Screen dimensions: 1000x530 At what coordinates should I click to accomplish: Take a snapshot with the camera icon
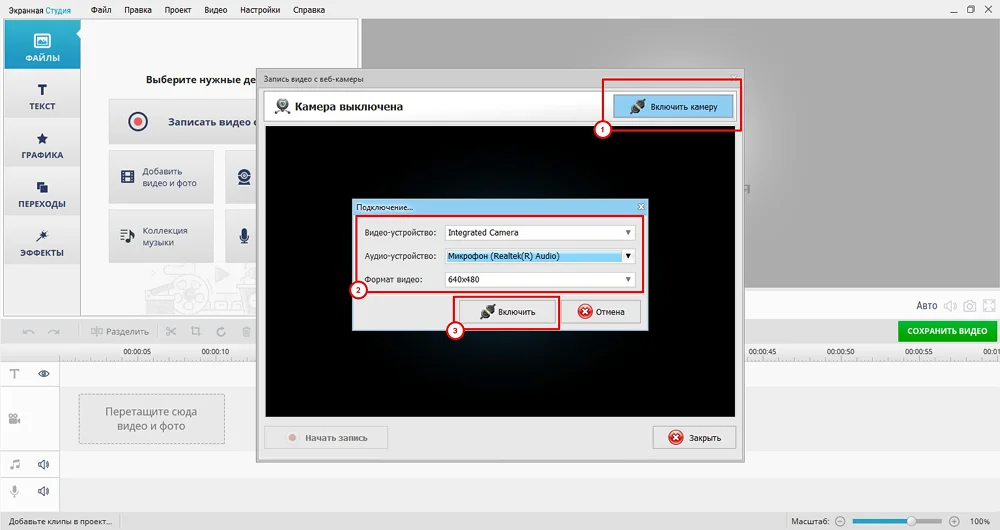click(968, 306)
